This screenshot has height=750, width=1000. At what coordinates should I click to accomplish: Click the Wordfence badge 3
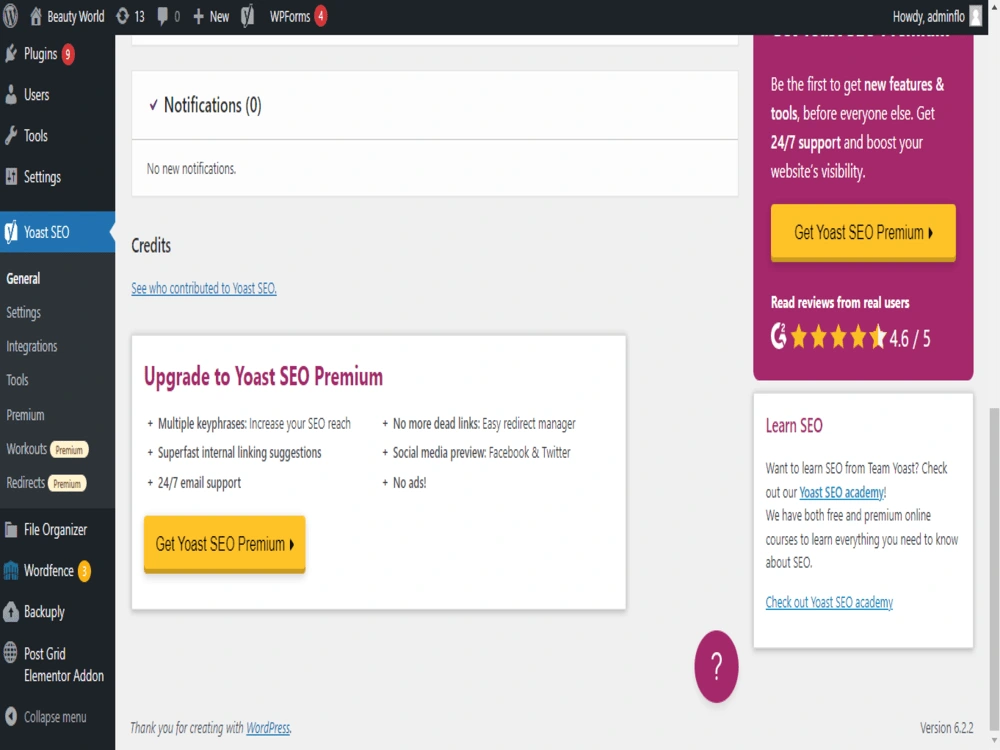pyautogui.click(x=84, y=571)
